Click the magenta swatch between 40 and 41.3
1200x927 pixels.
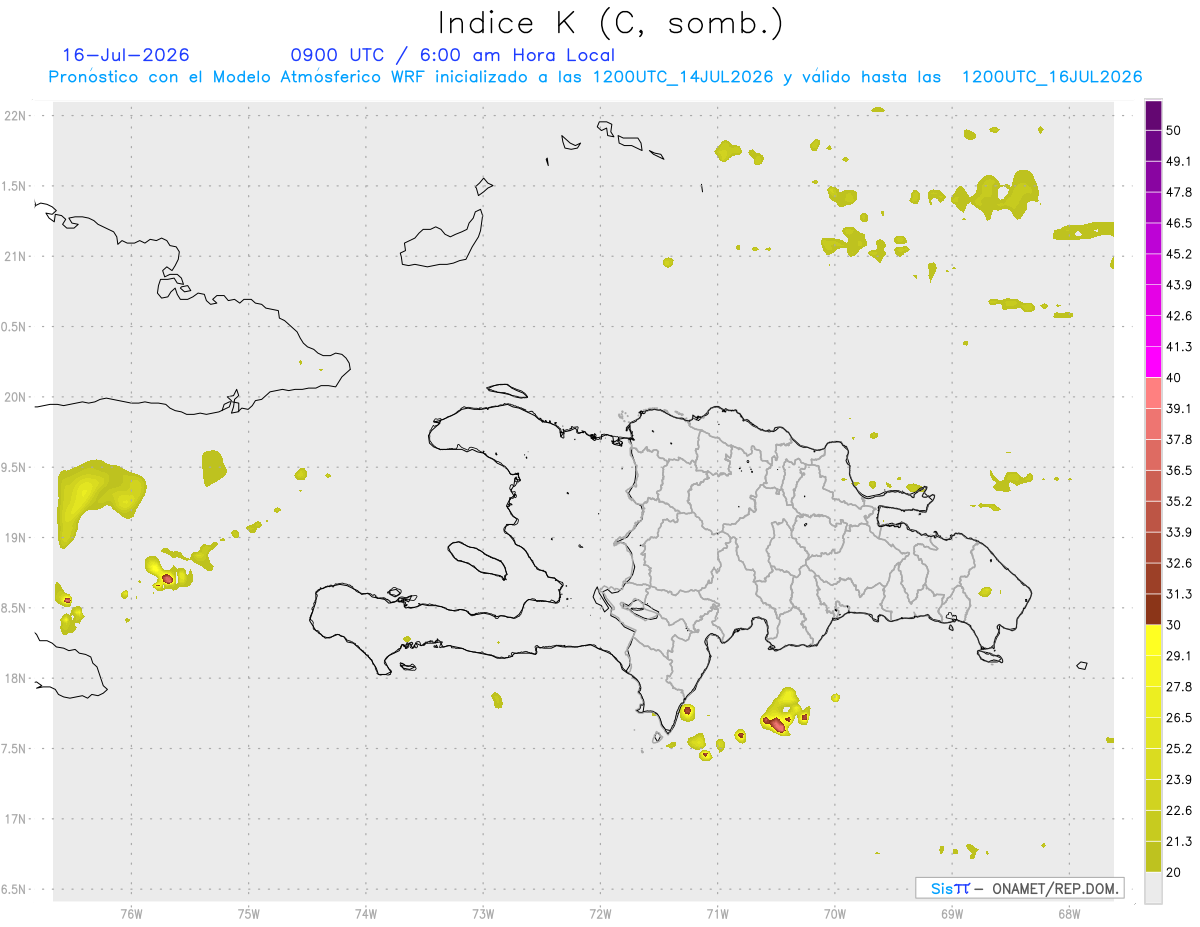coord(1153,362)
